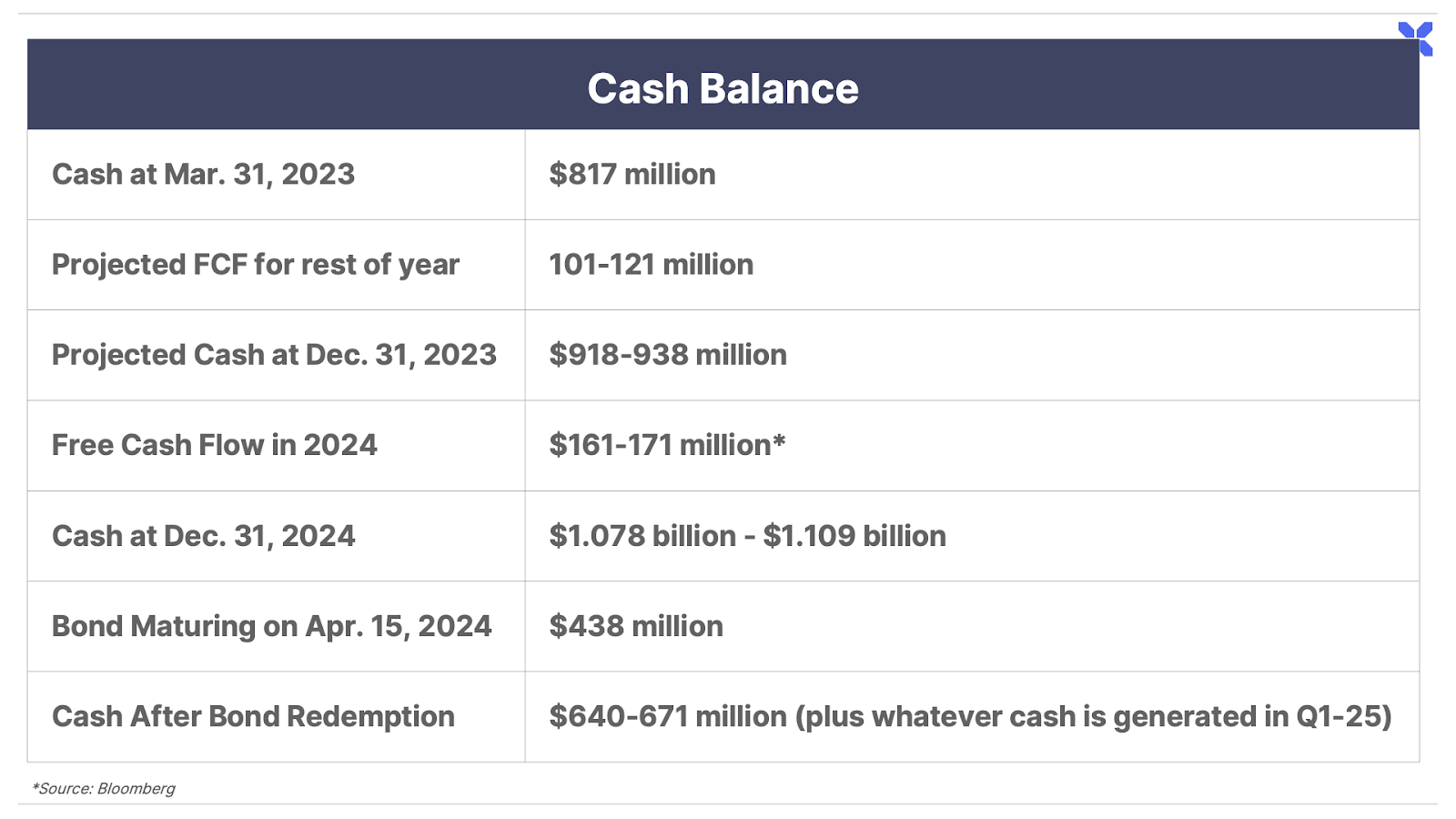Select 'Projected FCF for rest of year' label
This screenshot has width=1456, height=819.
pyautogui.click(x=255, y=264)
